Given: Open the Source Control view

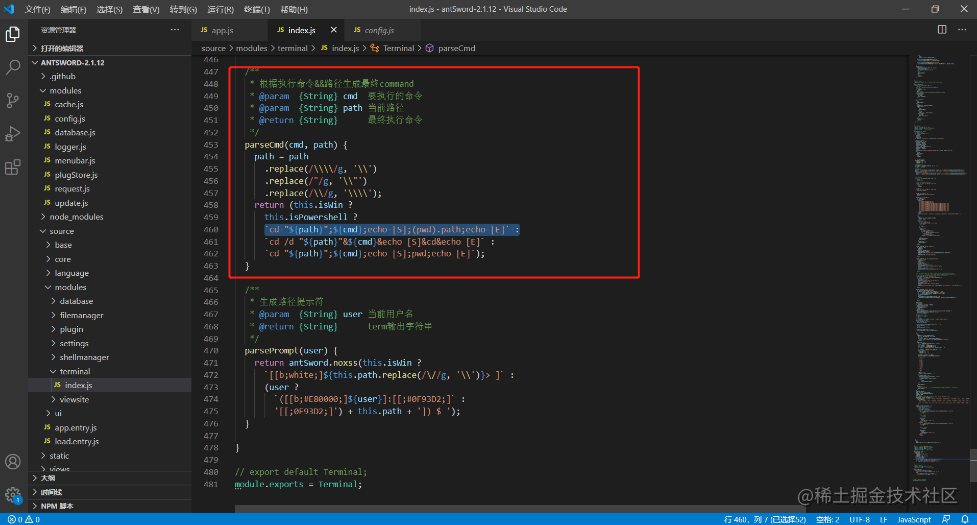Looking at the screenshot, I should [x=12, y=100].
